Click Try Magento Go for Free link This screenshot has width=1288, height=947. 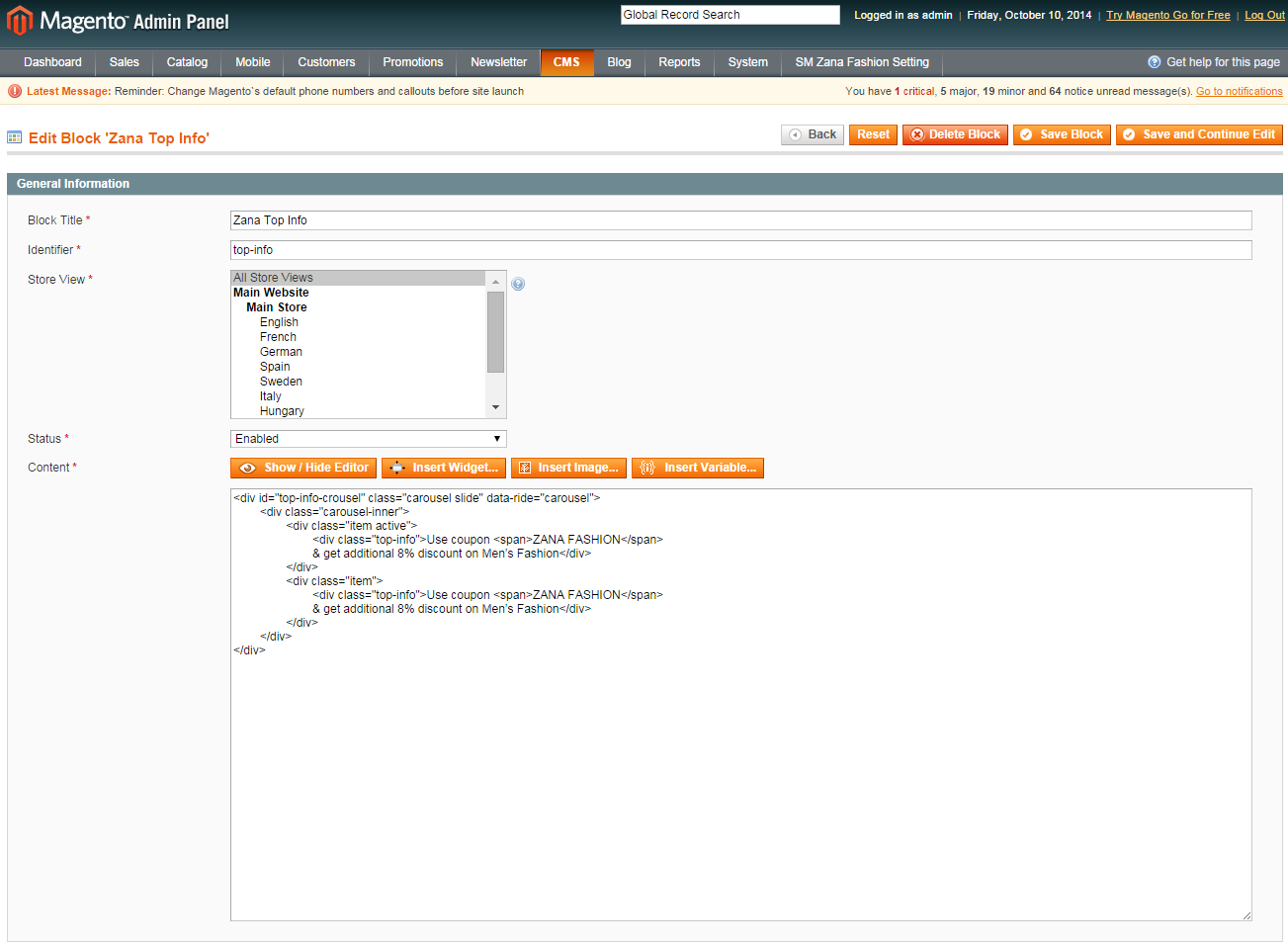1168,15
